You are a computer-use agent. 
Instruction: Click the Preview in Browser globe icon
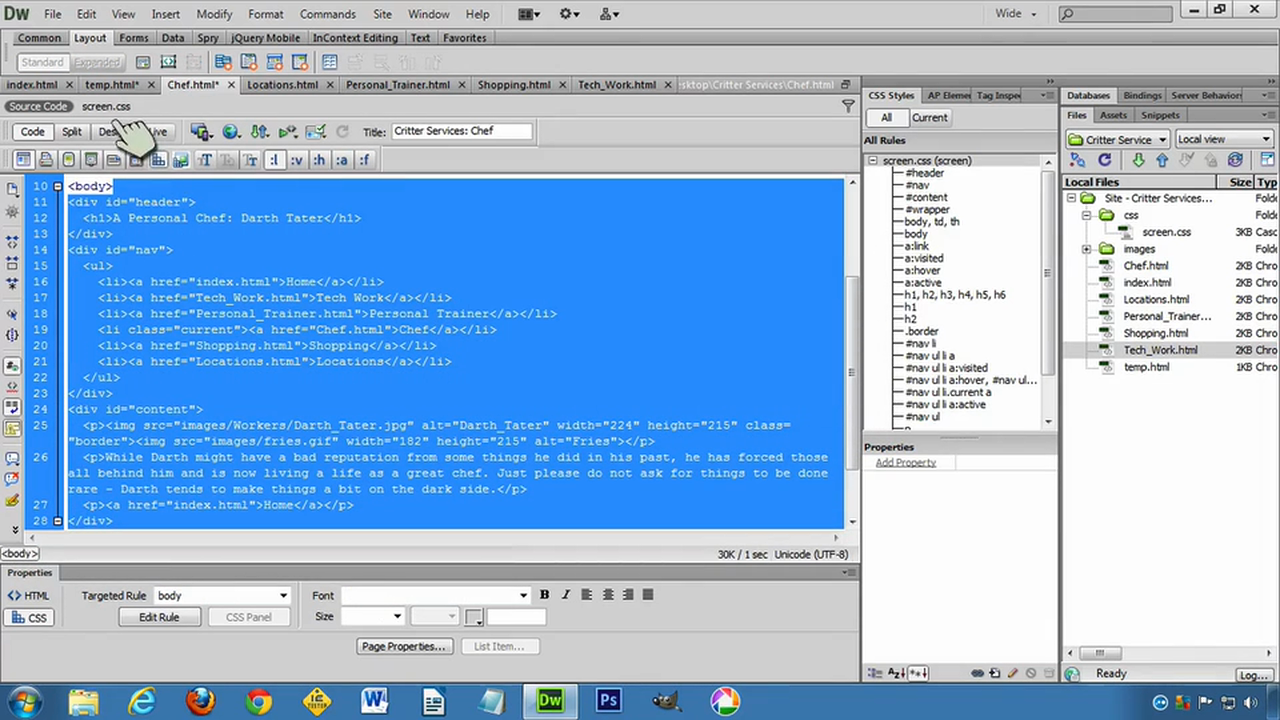(x=232, y=132)
